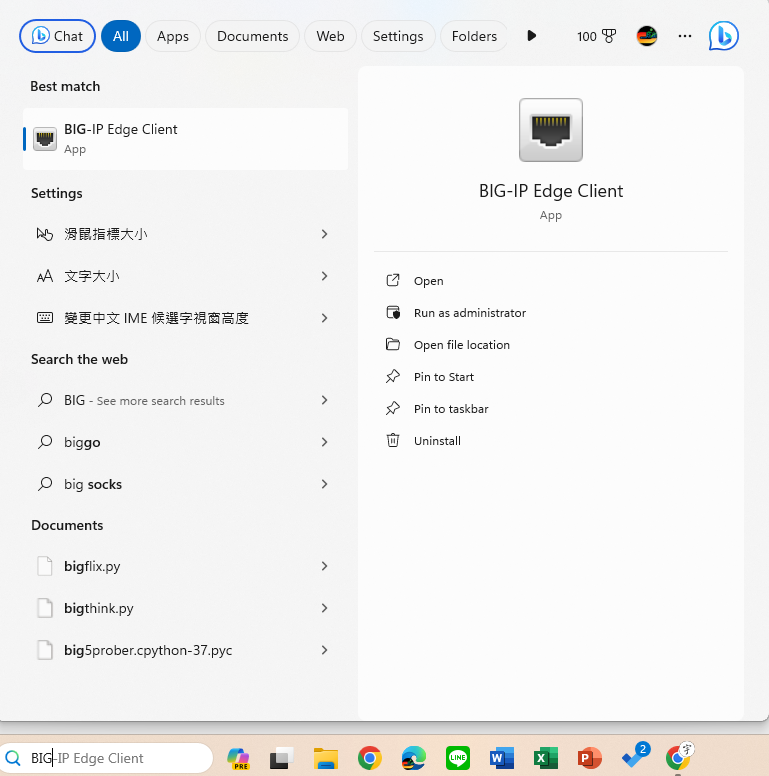This screenshot has height=776, width=769.
Task: Expand BIG see more search results chevron
Action: [x=324, y=400]
